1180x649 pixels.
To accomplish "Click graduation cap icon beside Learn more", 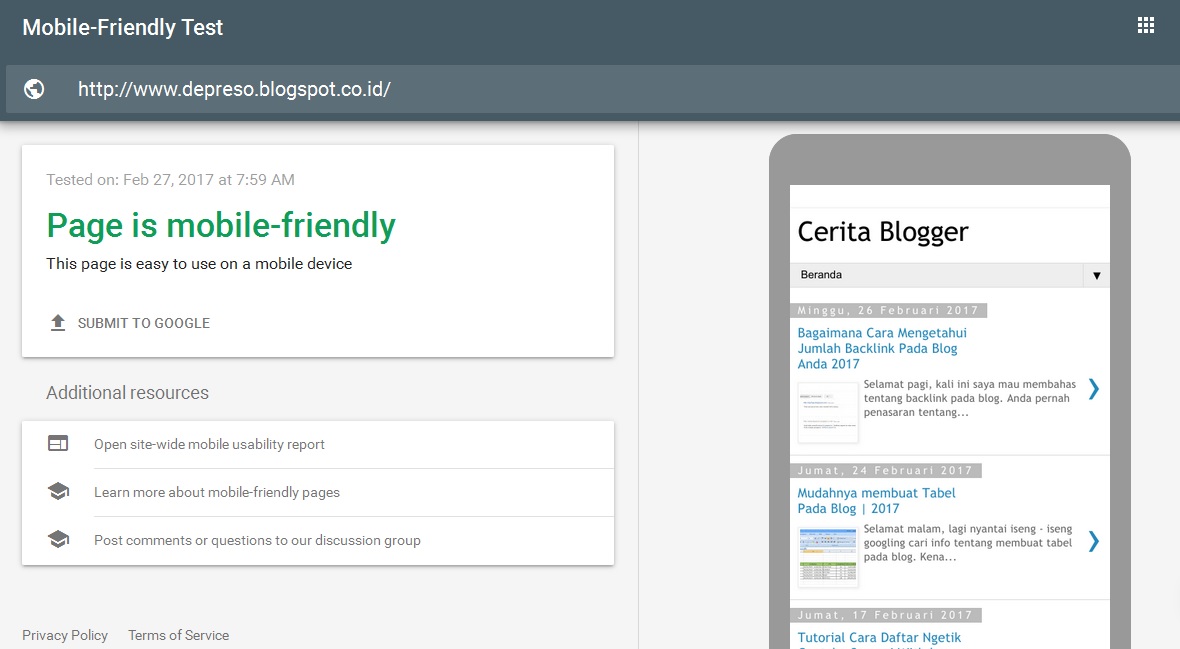I will point(58,492).
